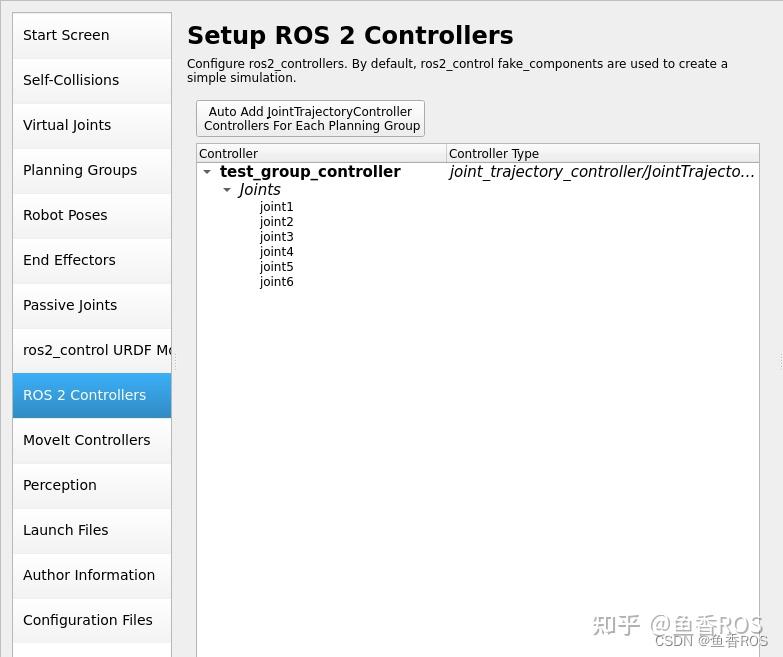Image resolution: width=783 pixels, height=657 pixels.
Task: Select MoveIt Controllers page
Action: (x=92, y=440)
